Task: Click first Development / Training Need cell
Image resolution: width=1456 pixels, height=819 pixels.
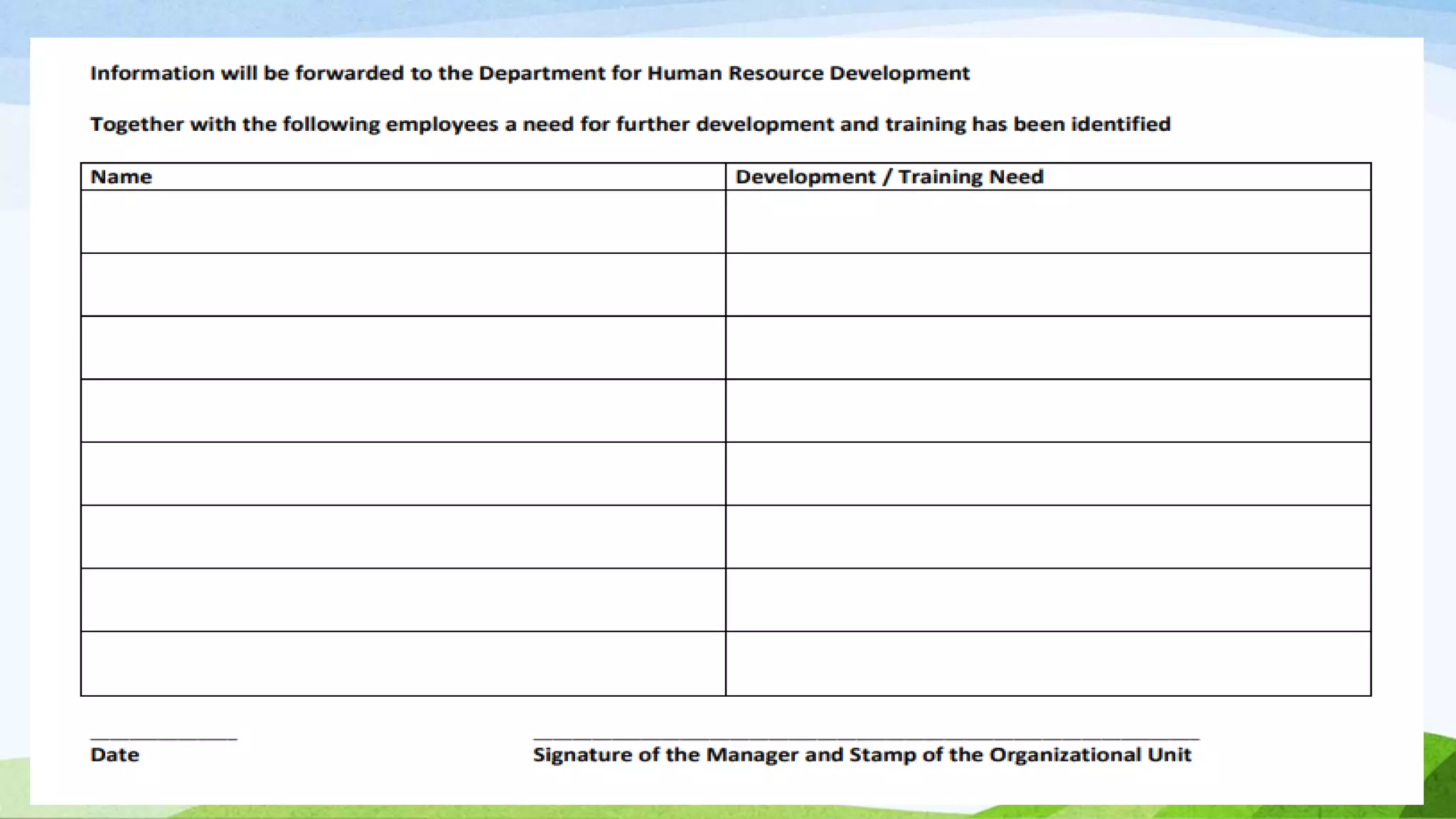Action: [1048, 221]
